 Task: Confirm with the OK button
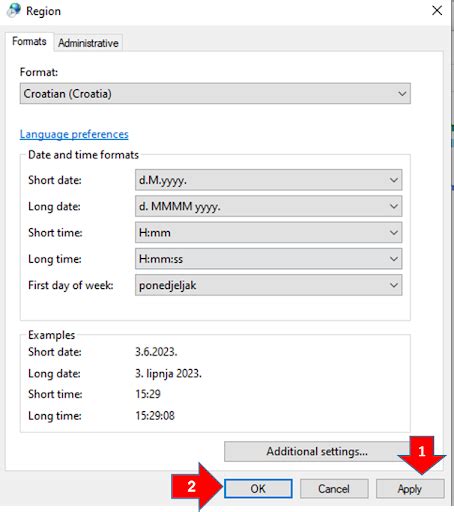258,489
